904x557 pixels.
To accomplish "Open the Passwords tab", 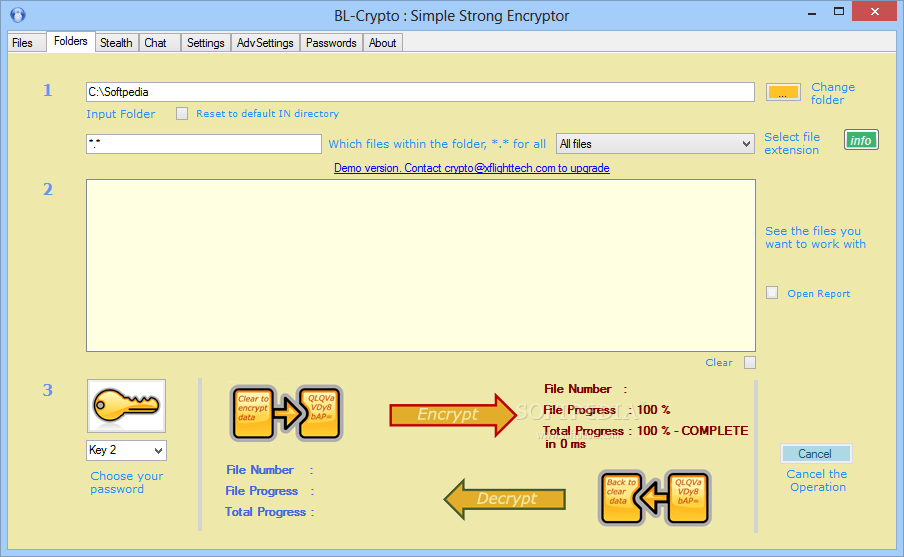I will [331, 43].
